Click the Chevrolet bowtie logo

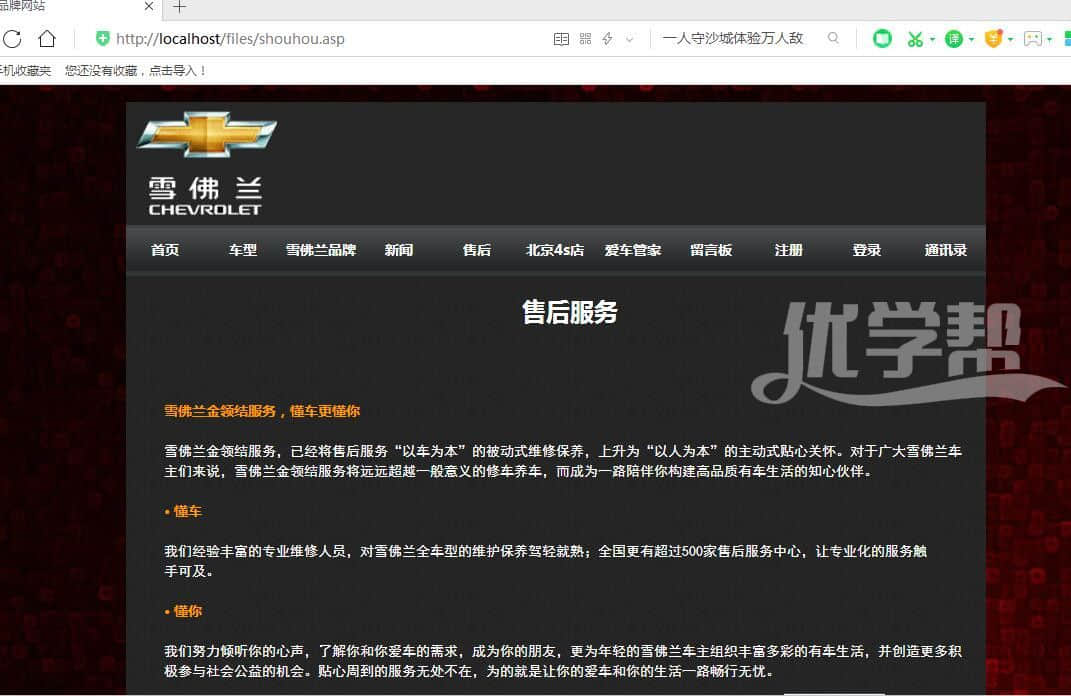point(207,134)
